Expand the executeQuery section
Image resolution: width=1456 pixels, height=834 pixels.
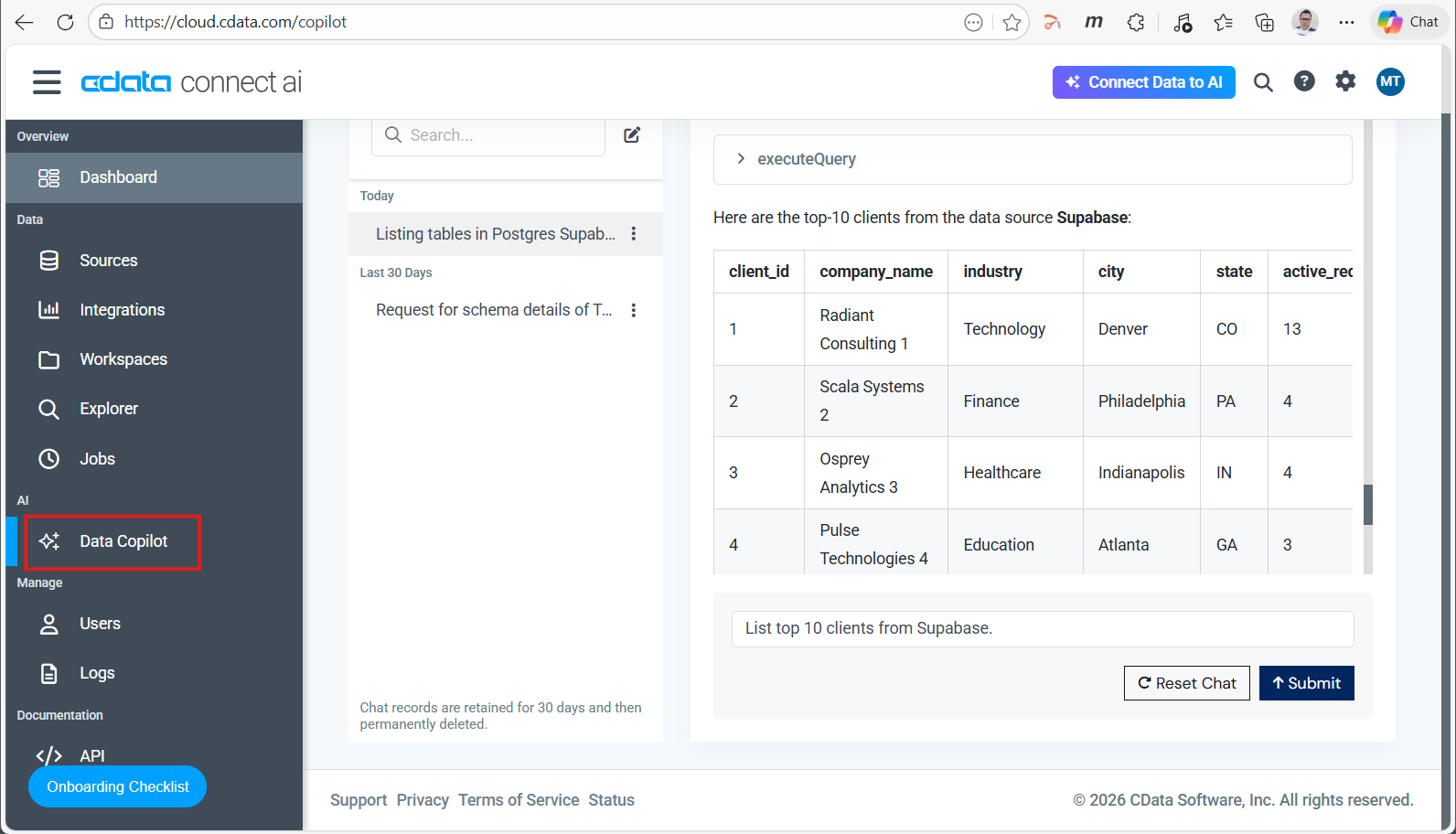[741, 159]
